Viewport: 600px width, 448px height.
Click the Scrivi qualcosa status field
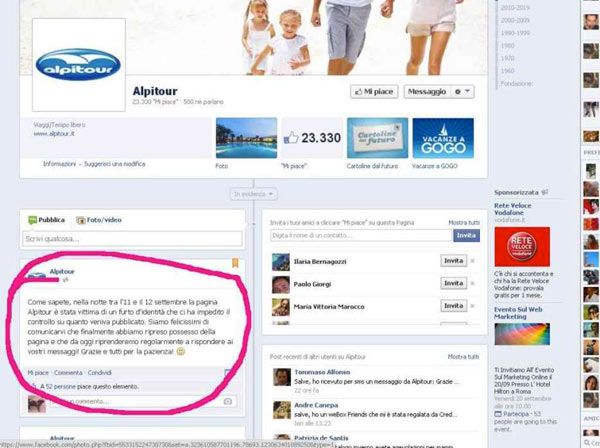point(133,239)
